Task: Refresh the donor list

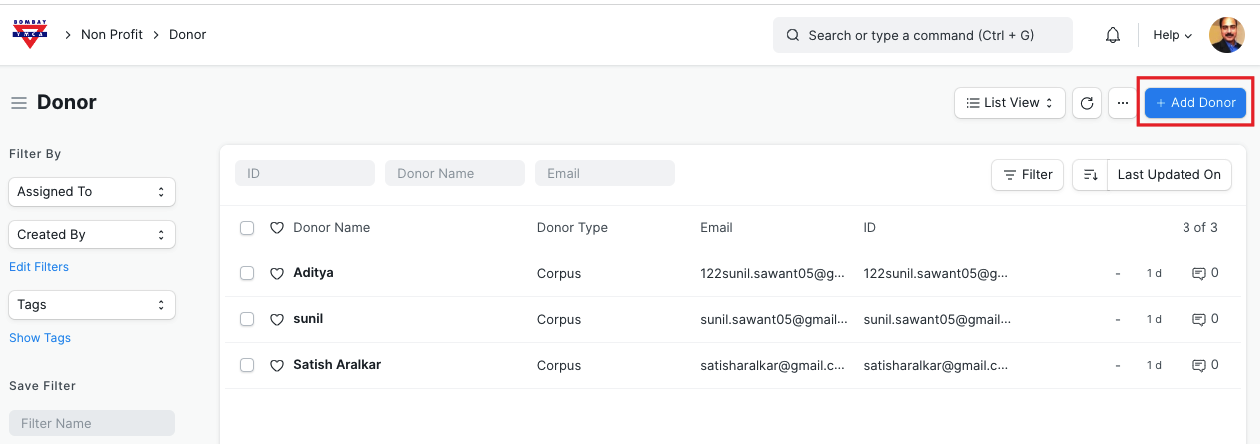Action: click(1087, 103)
